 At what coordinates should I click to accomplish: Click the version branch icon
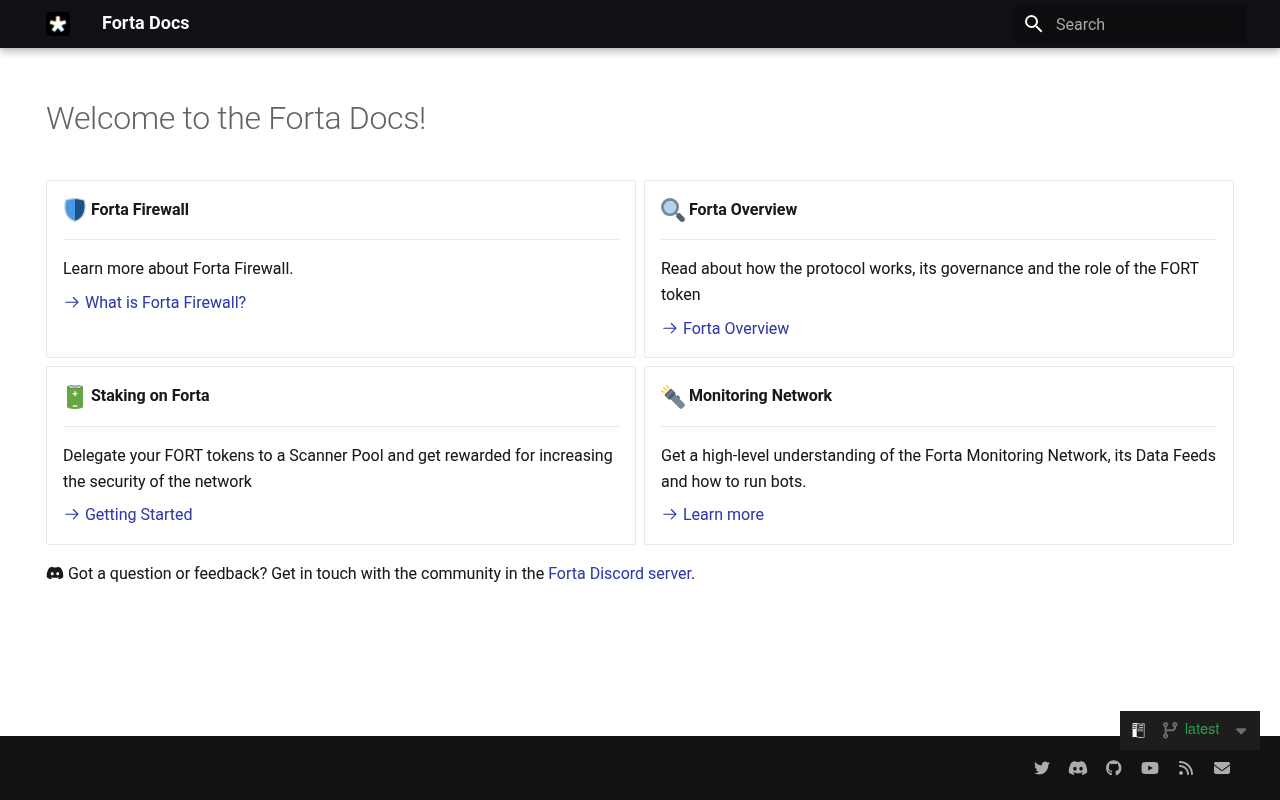point(1169,730)
